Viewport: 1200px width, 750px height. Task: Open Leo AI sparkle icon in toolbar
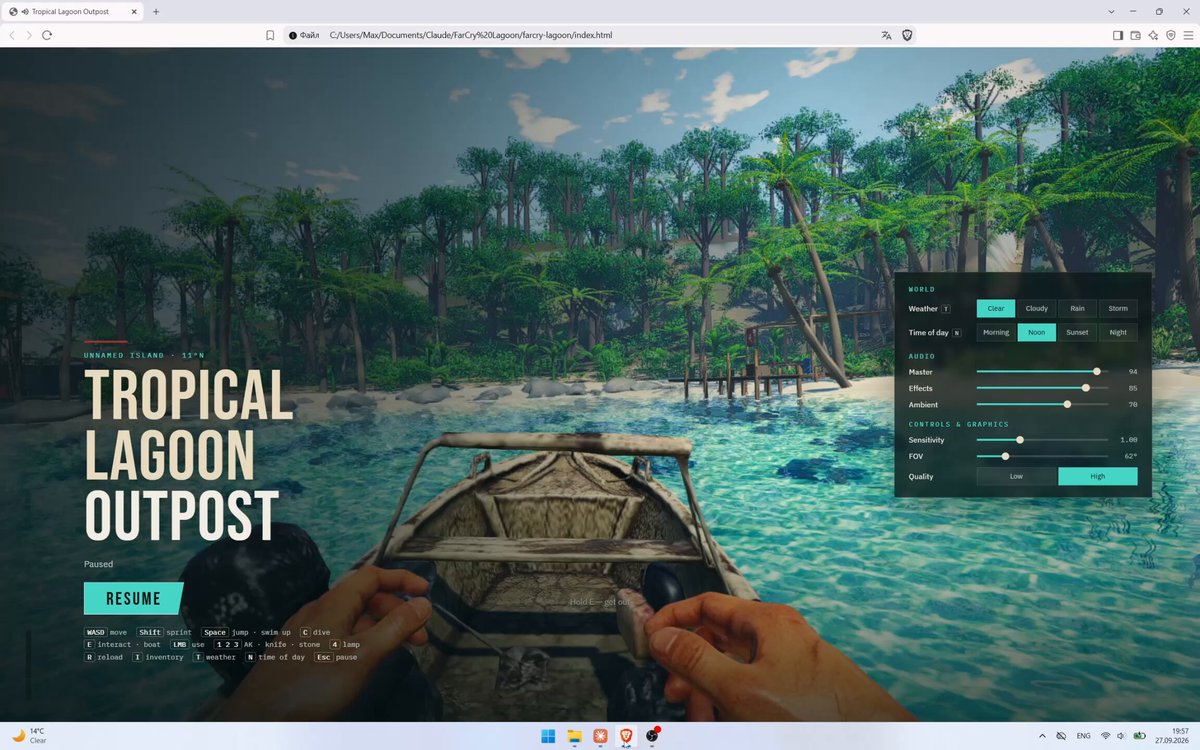point(1153,35)
